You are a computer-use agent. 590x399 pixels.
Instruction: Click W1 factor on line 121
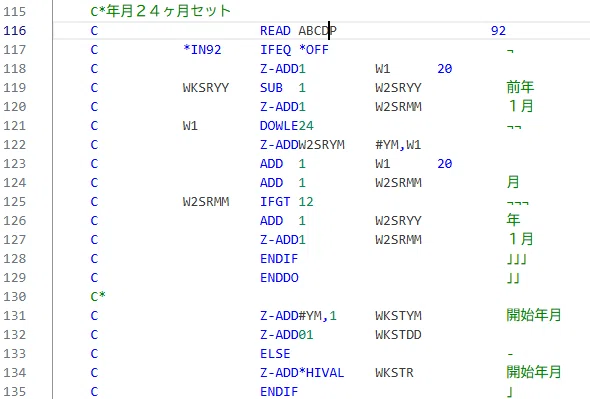point(190,125)
